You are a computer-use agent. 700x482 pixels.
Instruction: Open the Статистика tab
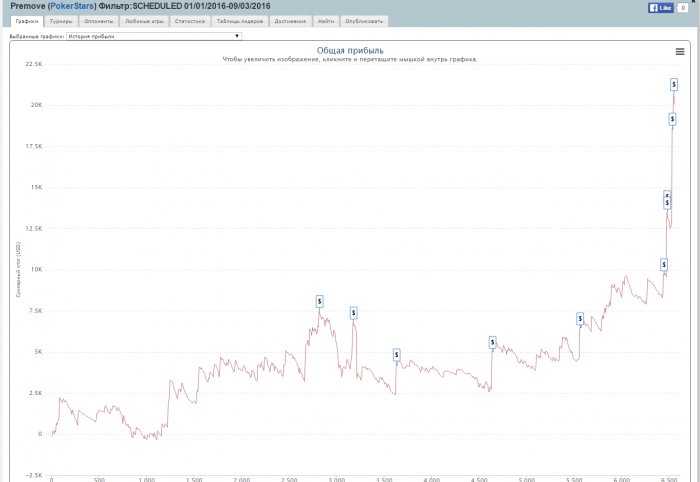[x=189, y=20]
